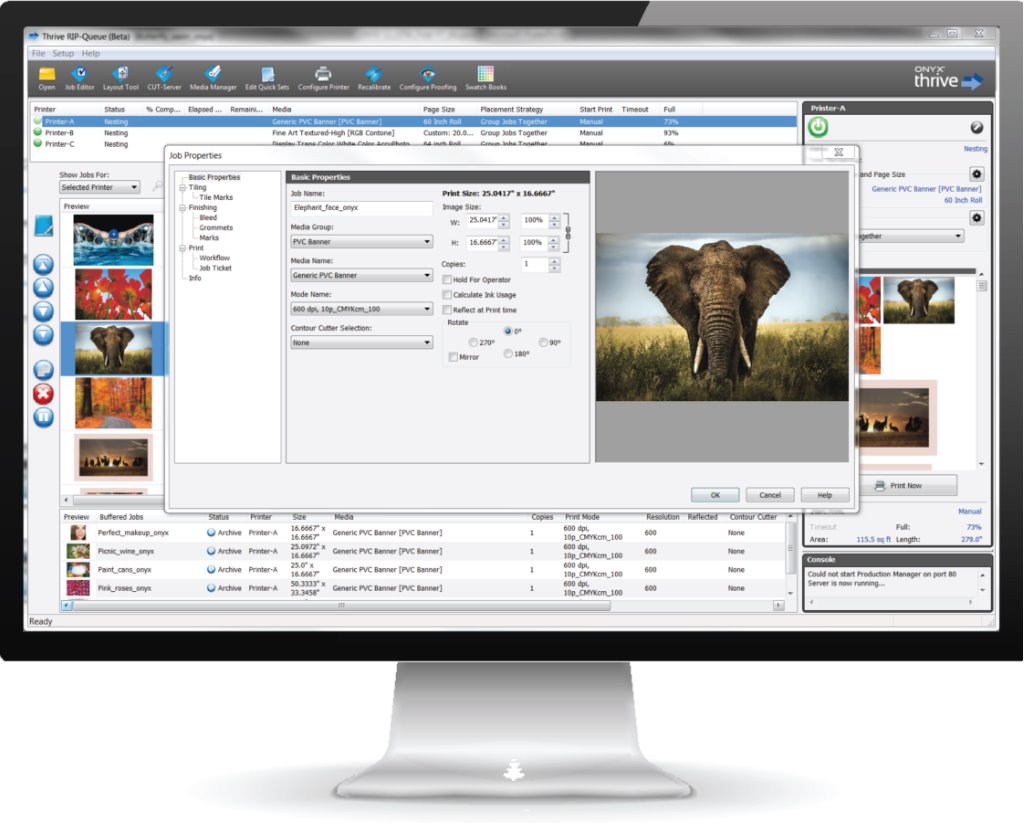Click the red delete job icon
Viewport: 1027px width, 834px height.
click(43, 394)
